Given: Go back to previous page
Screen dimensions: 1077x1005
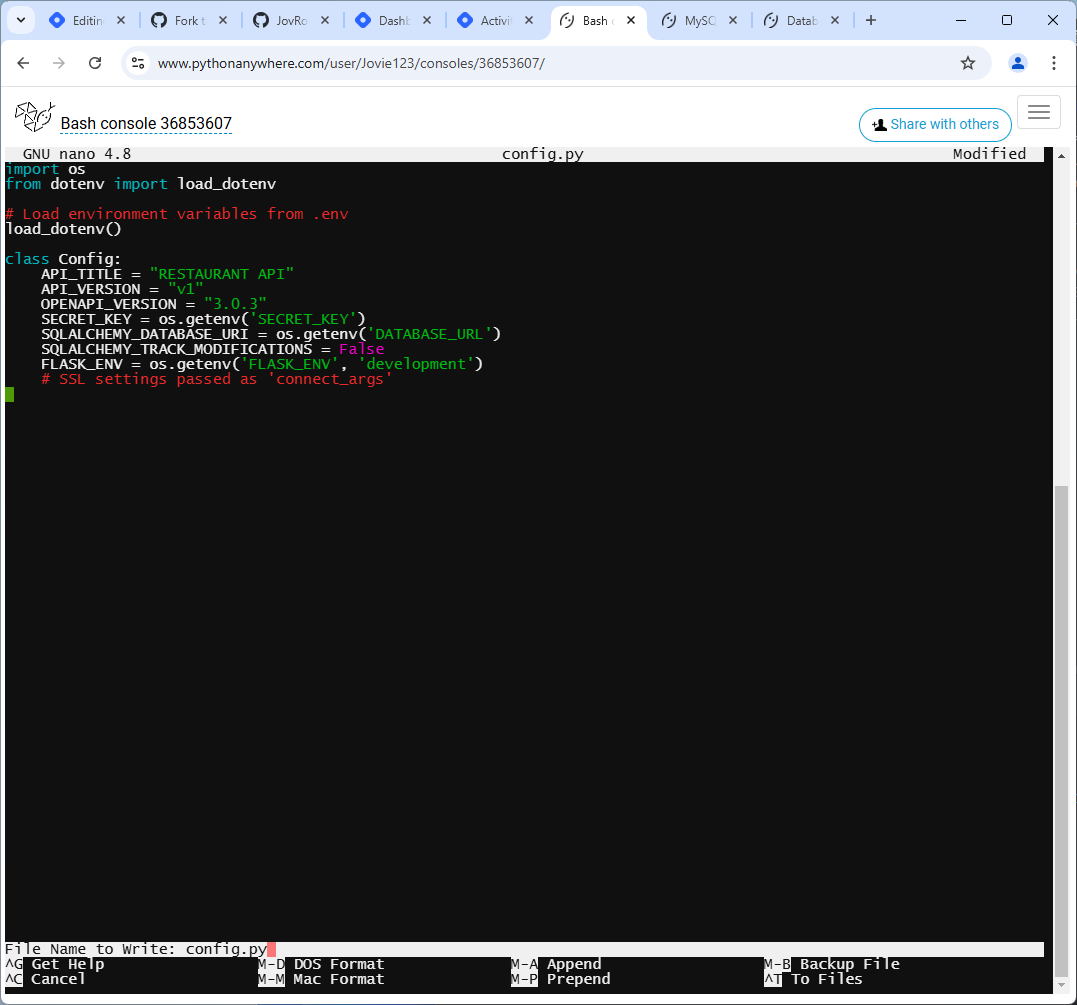Looking at the screenshot, I should pos(23,63).
